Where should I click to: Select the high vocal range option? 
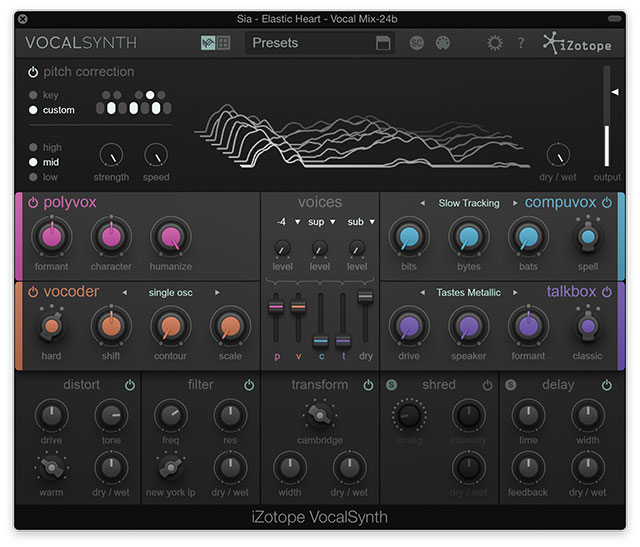(33, 147)
